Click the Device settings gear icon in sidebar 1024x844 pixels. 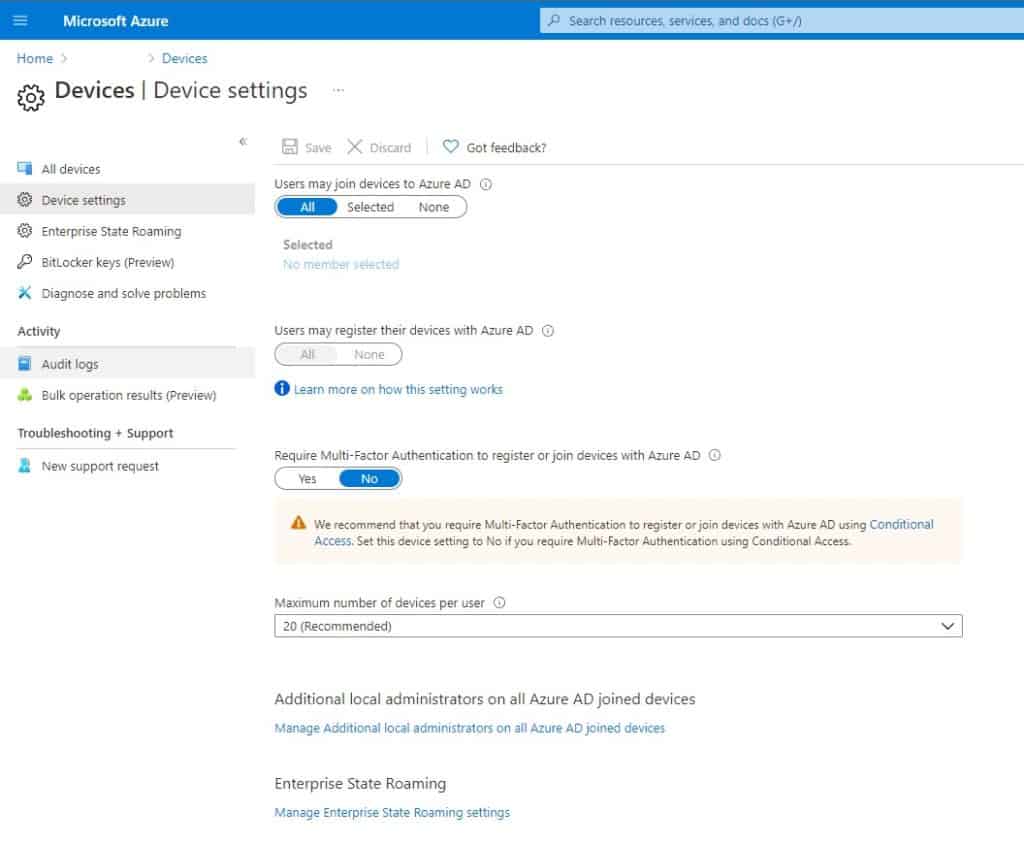point(25,199)
